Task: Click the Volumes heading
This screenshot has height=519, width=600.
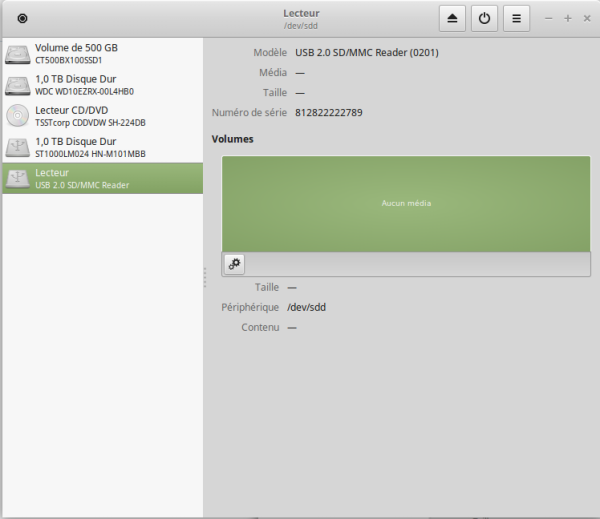Action: [233, 139]
